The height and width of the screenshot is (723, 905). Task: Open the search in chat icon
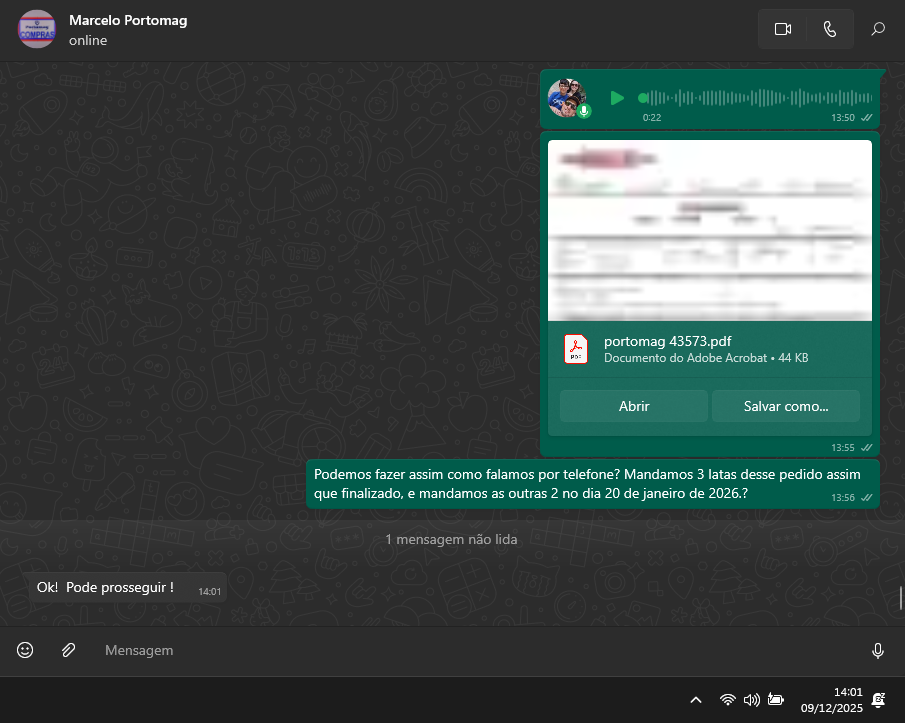[878, 29]
